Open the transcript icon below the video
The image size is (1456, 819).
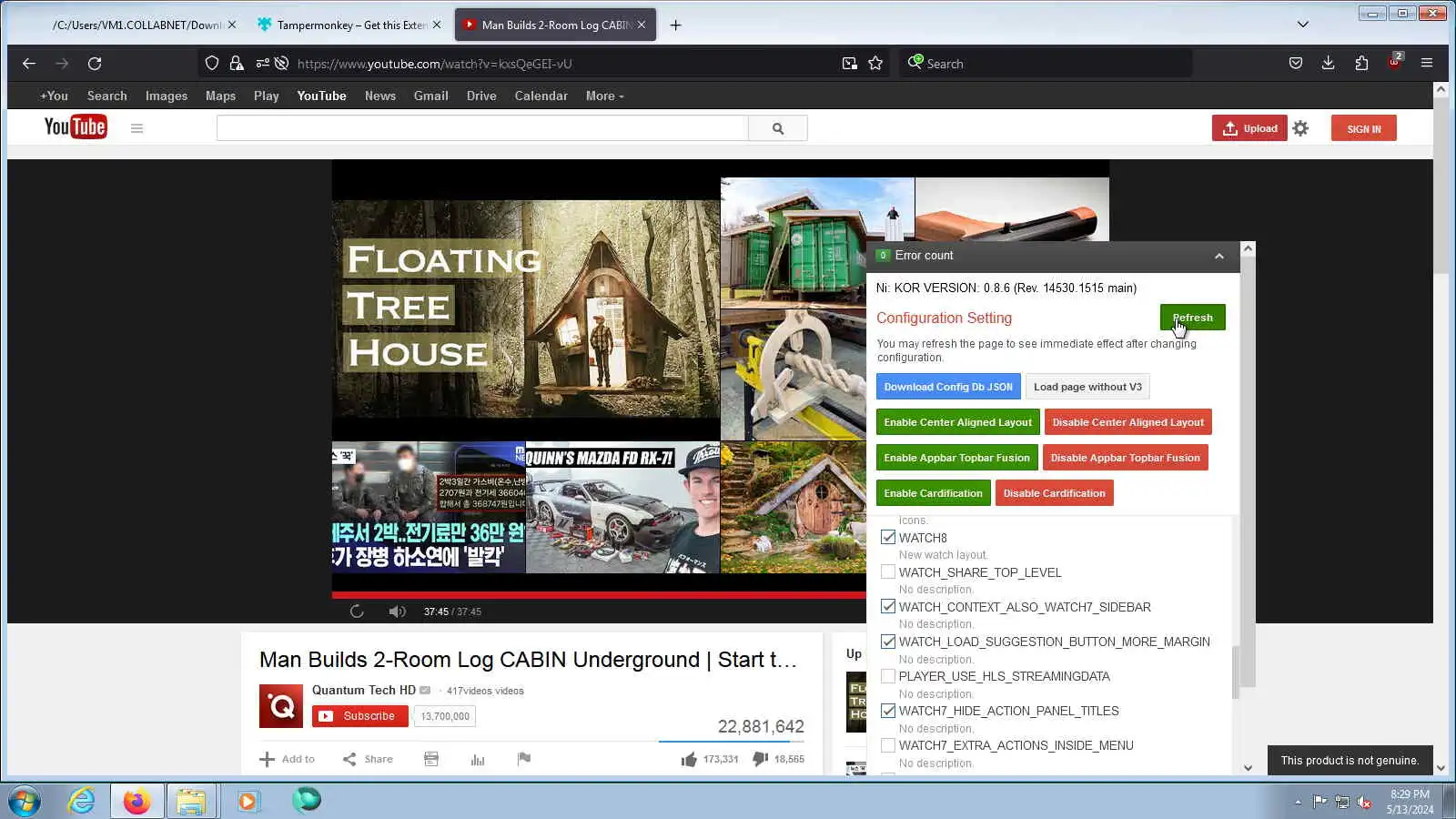point(431,759)
